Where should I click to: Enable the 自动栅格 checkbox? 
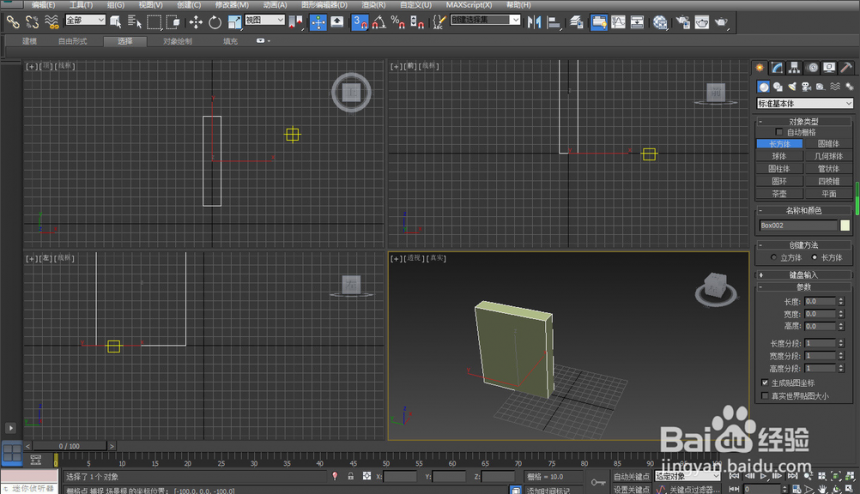pyautogui.click(x=779, y=132)
